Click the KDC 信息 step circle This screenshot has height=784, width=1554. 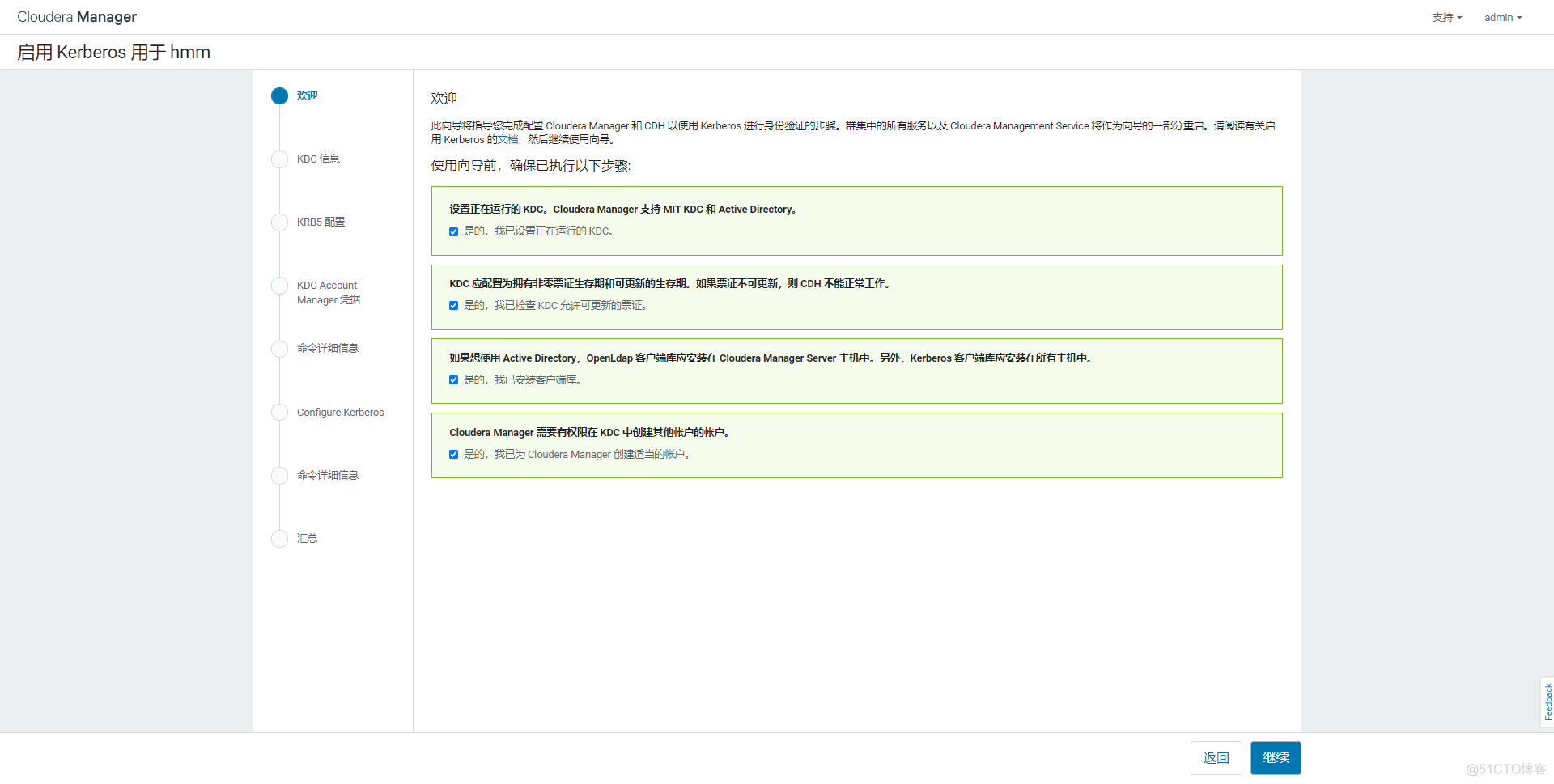click(x=279, y=159)
